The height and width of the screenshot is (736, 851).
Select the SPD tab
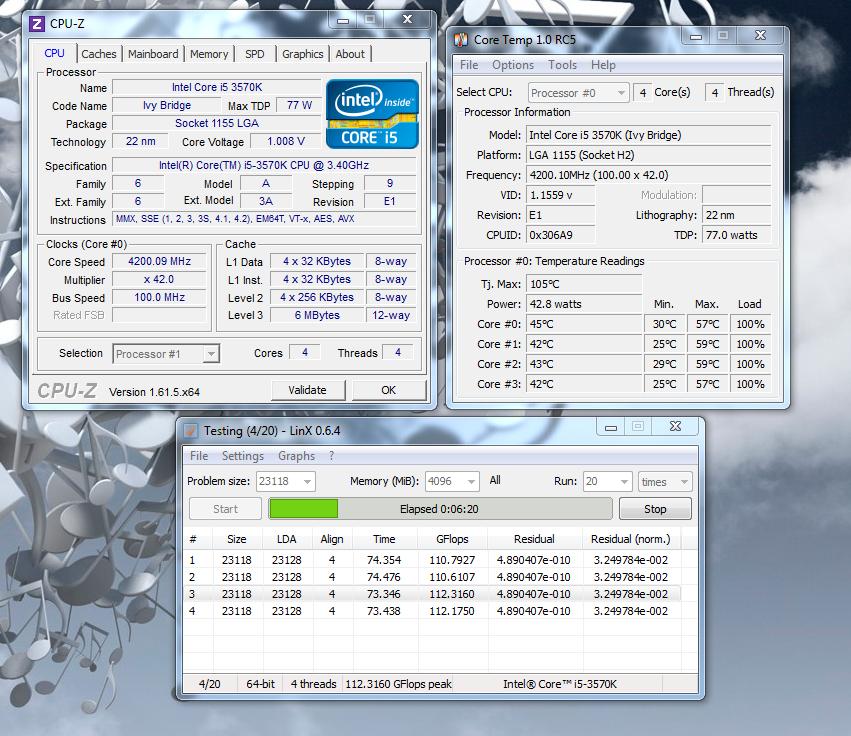pos(255,54)
